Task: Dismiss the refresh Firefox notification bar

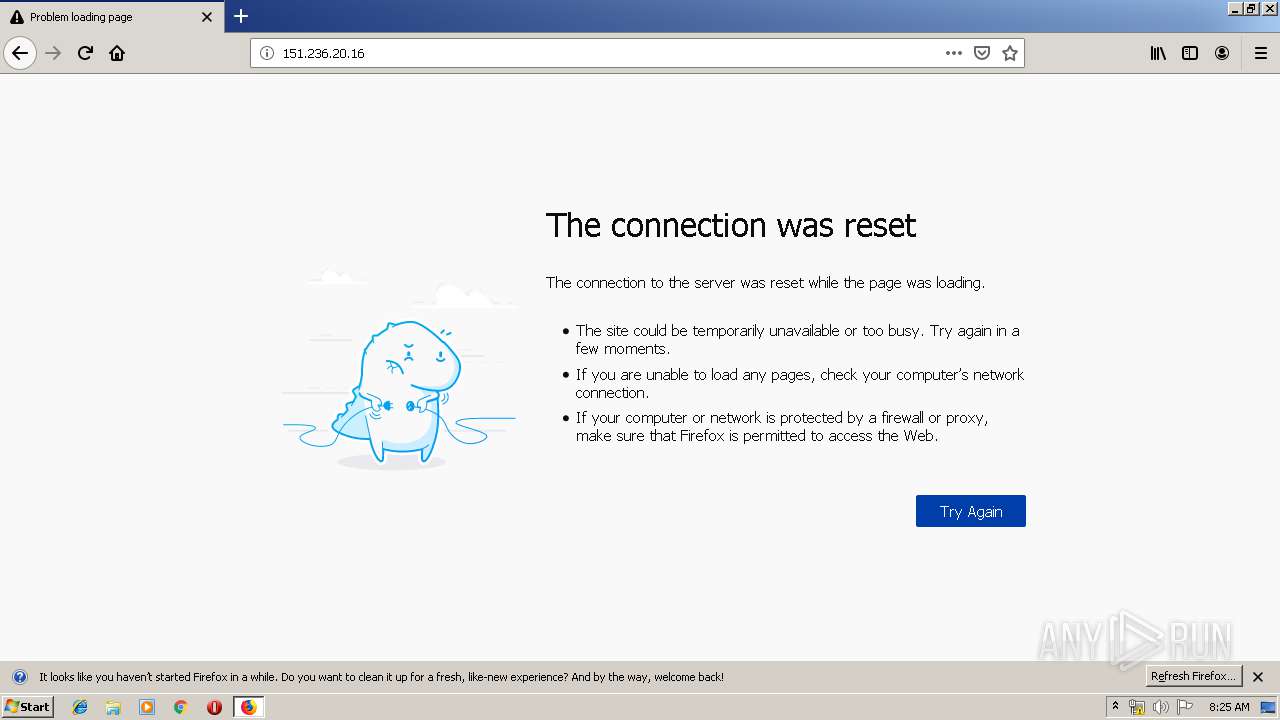Action: click(1258, 677)
